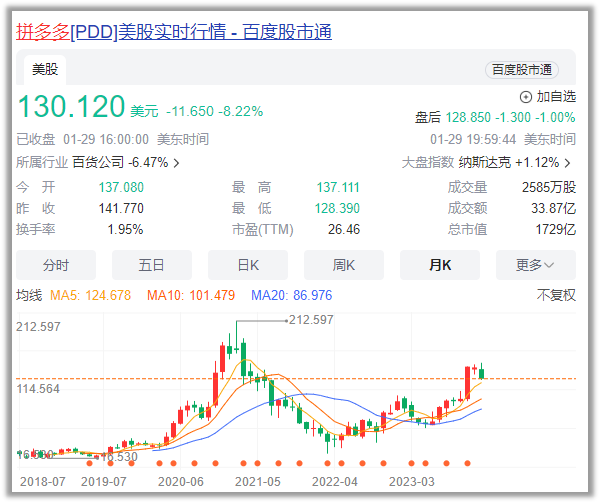Click the tall red candle above 2023 rally
The width and height of the screenshot is (599, 502).
click(467, 383)
